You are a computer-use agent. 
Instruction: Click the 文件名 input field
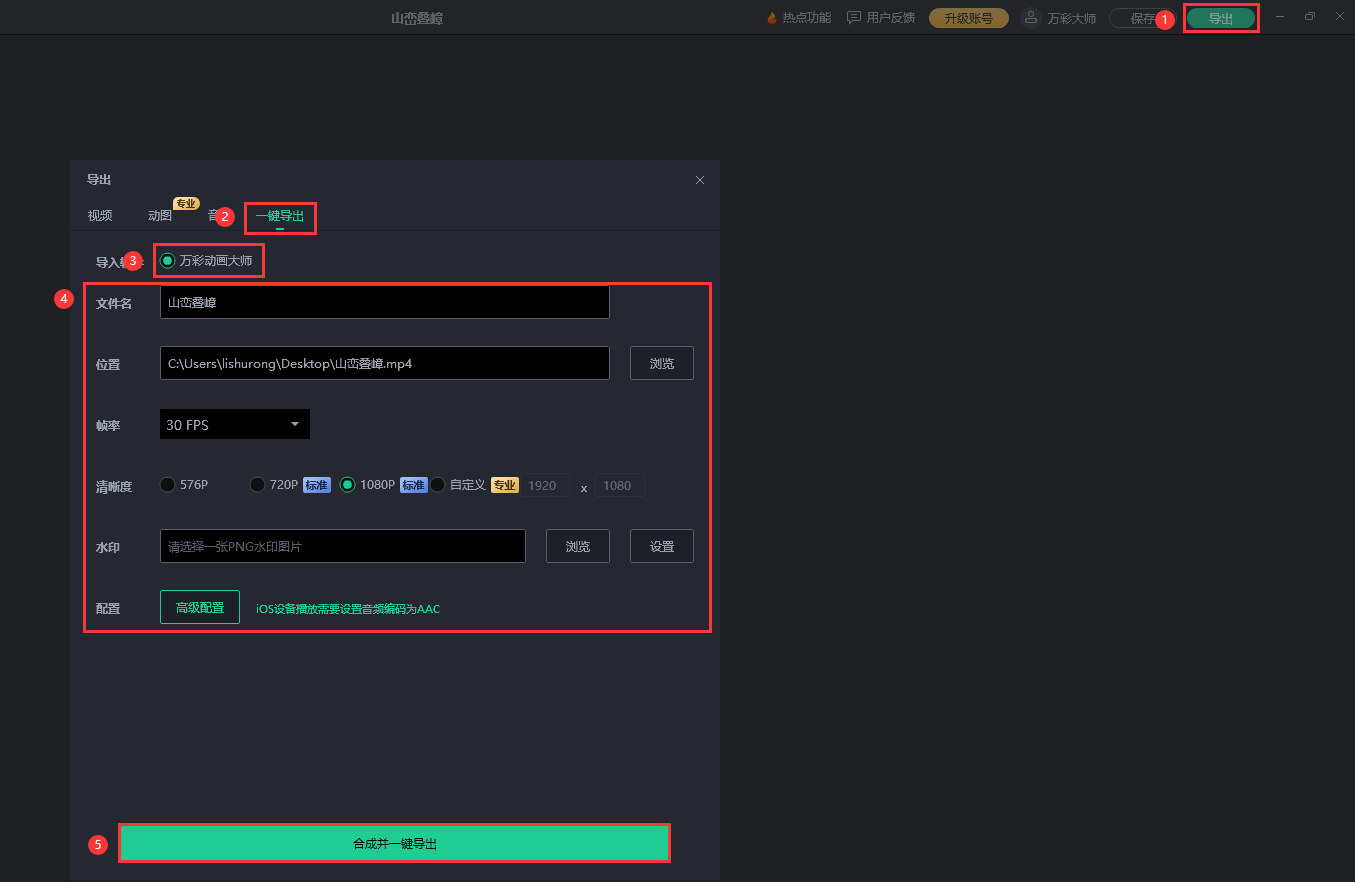pyautogui.click(x=385, y=302)
